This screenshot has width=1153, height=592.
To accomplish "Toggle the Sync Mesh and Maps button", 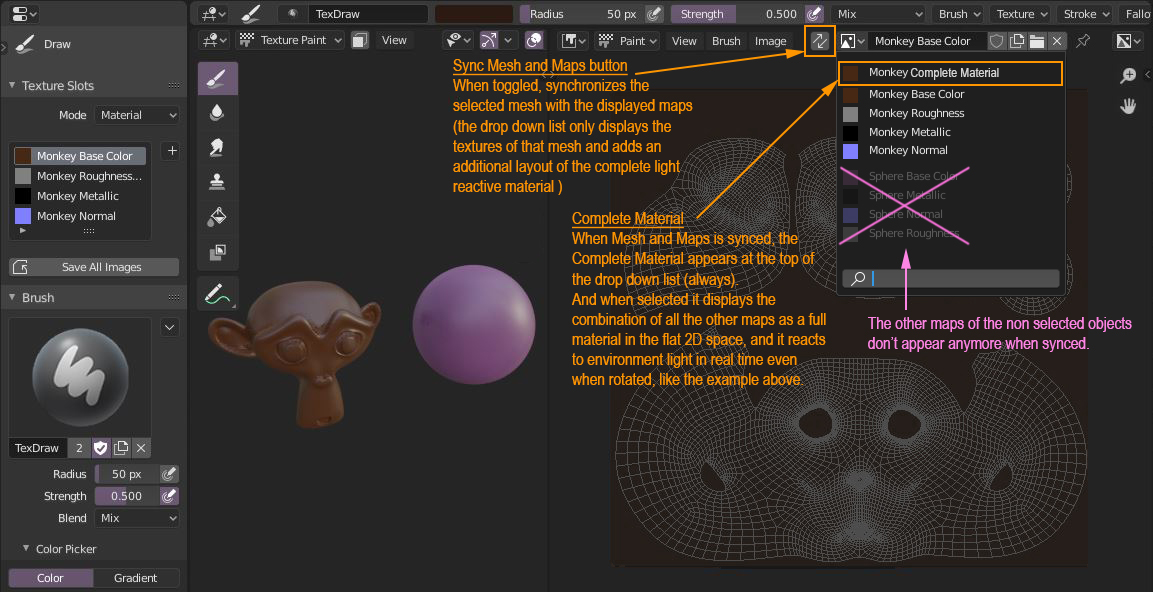I will tap(819, 41).
